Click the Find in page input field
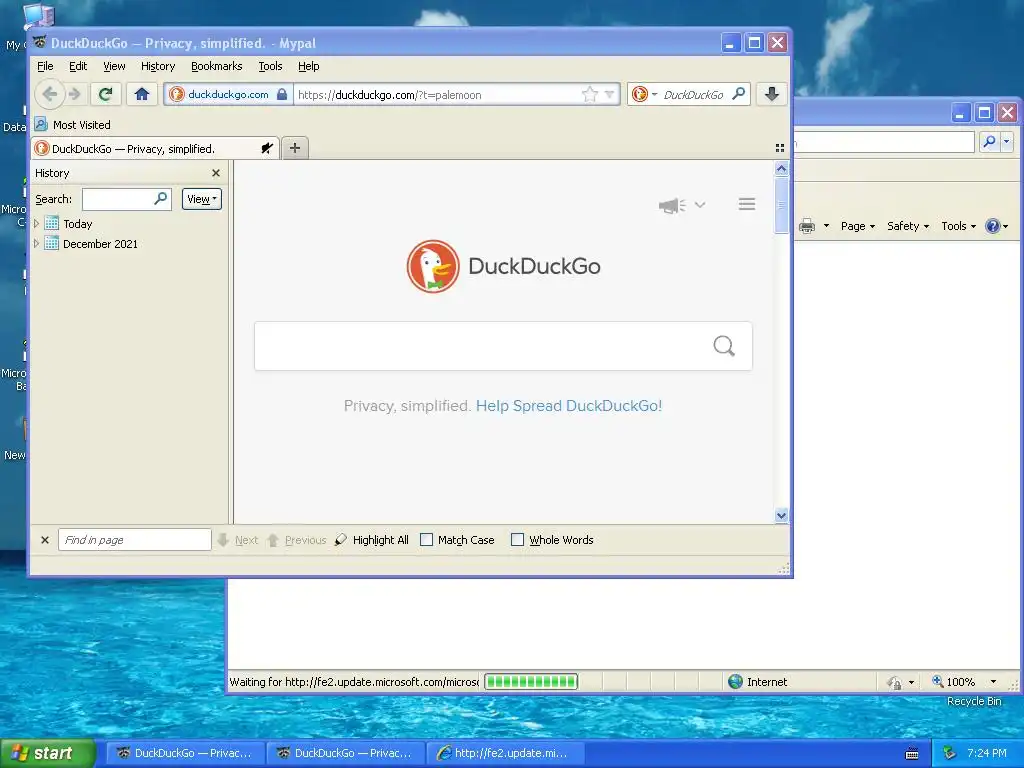The image size is (1024, 768). pyautogui.click(x=135, y=540)
